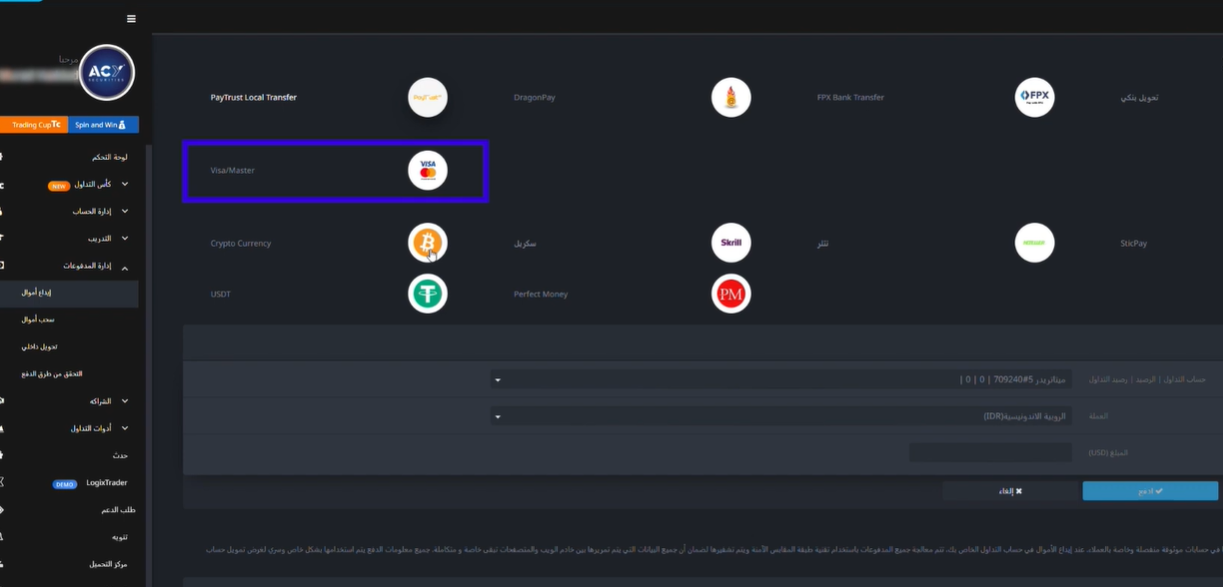Choose the Bitcoin Crypto Currency icon
Screen dimensions: 1223x587
[428, 243]
